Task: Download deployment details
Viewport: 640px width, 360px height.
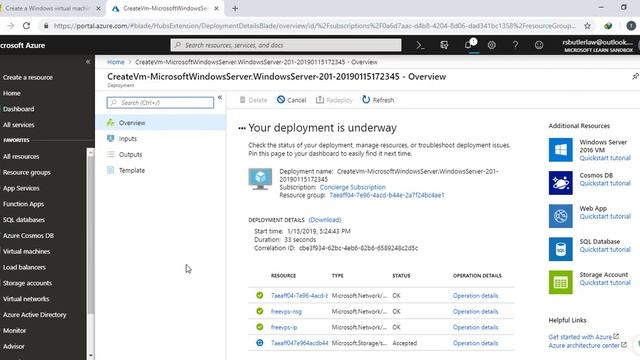Action: (x=325, y=220)
